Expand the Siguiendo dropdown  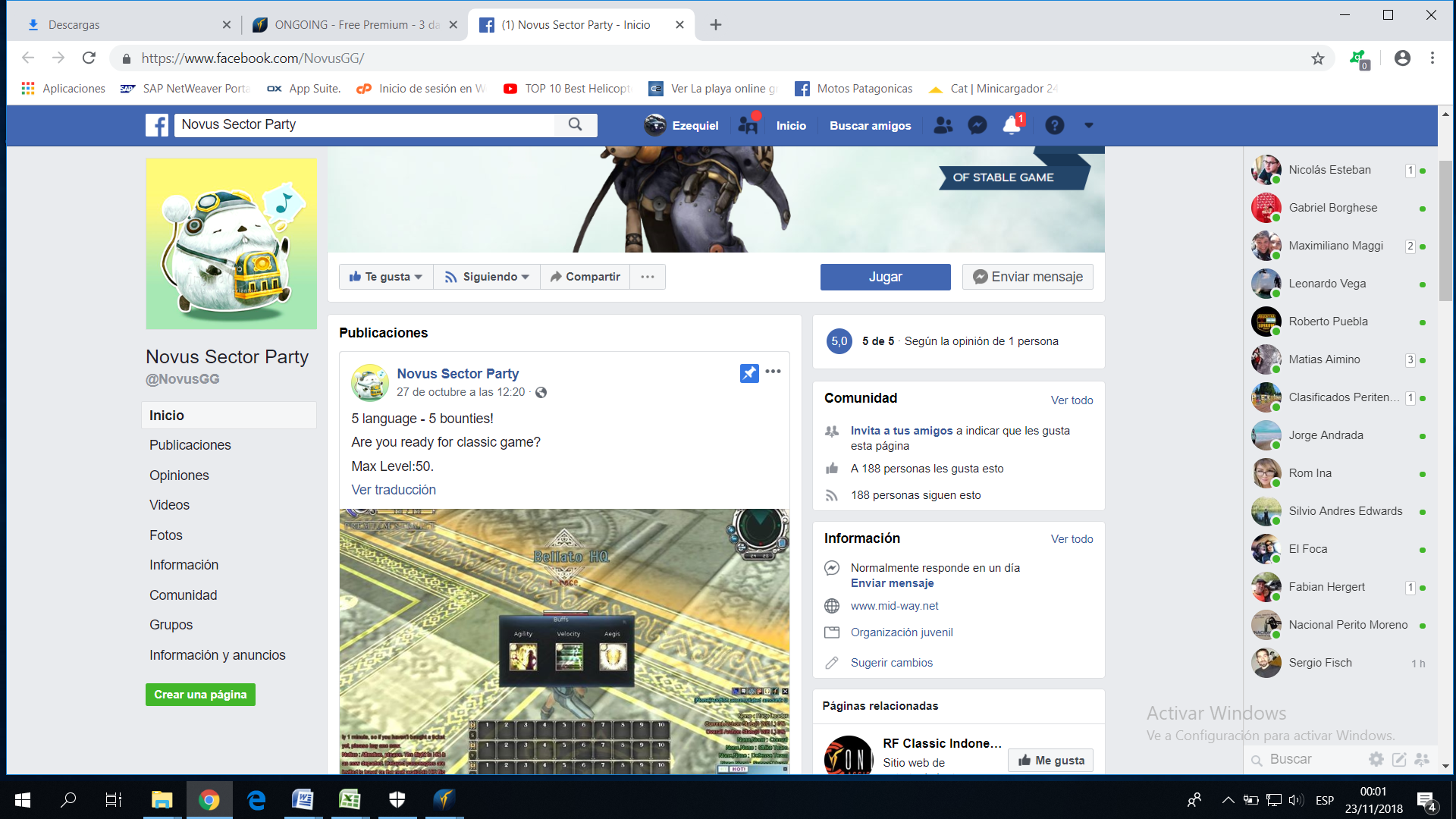pos(487,277)
